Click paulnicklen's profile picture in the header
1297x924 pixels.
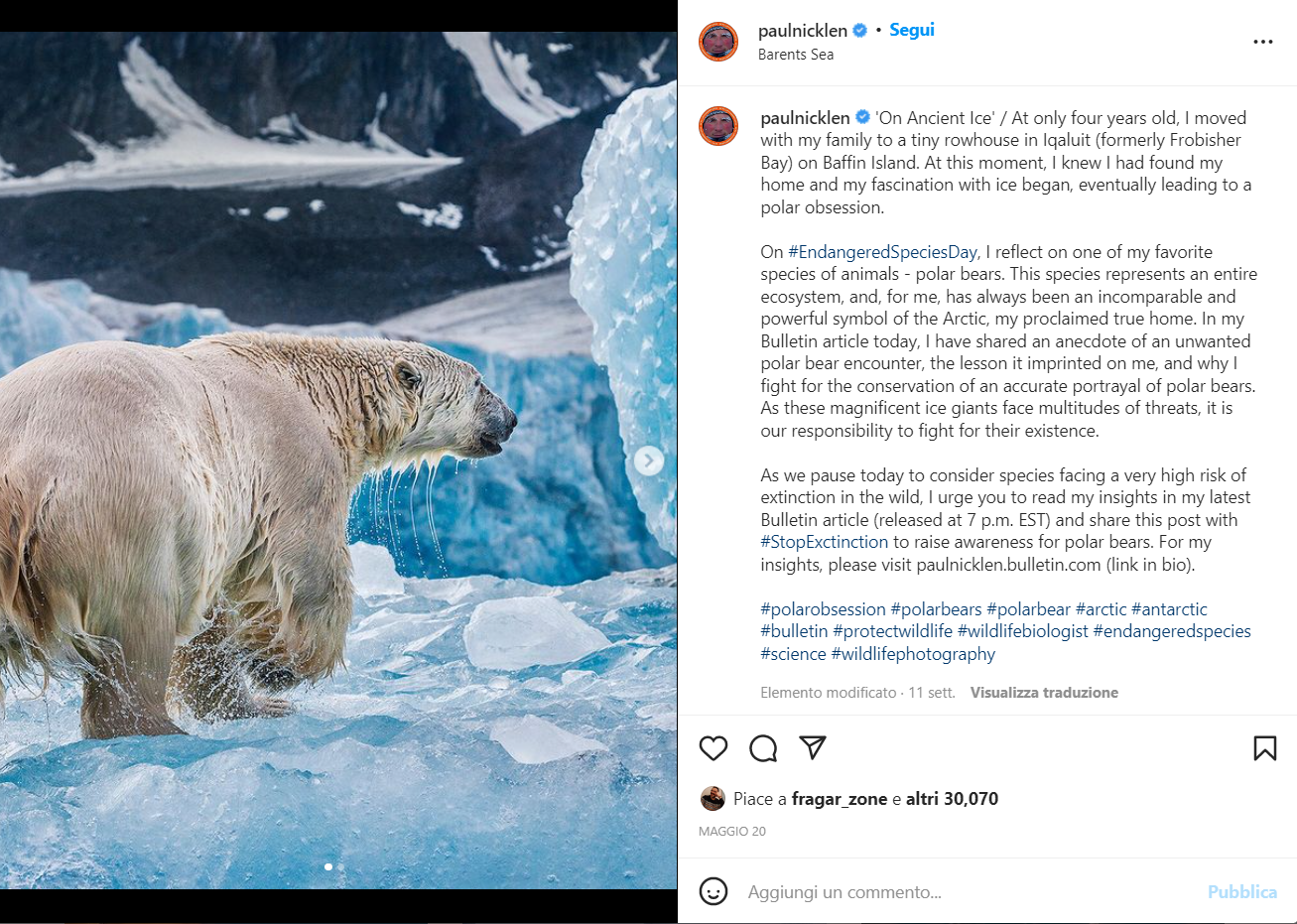click(x=718, y=42)
